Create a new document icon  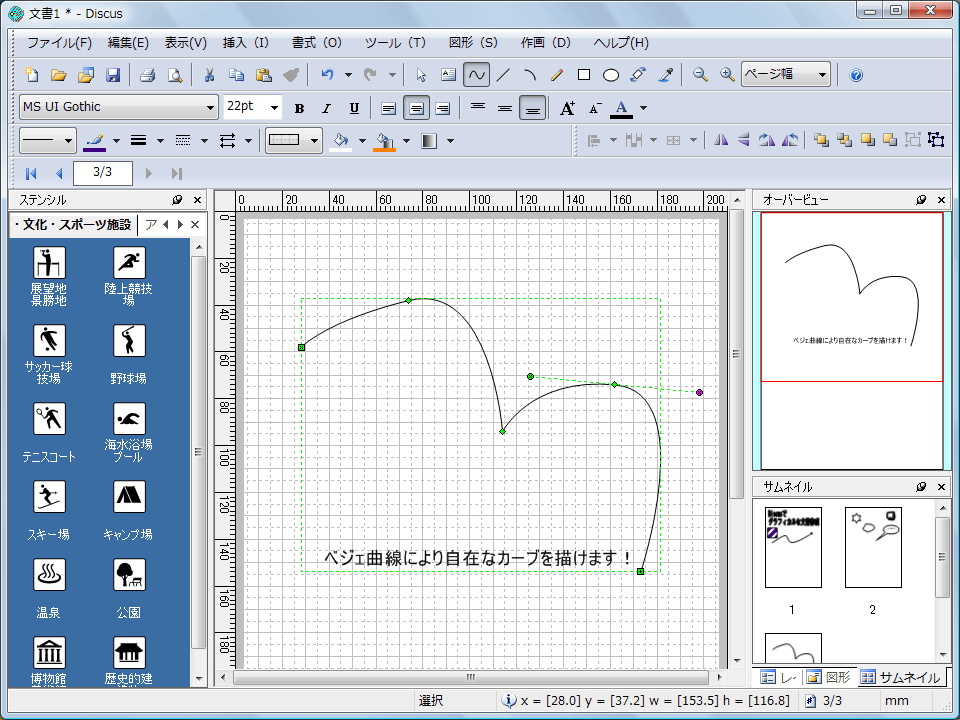tap(31, 75)
